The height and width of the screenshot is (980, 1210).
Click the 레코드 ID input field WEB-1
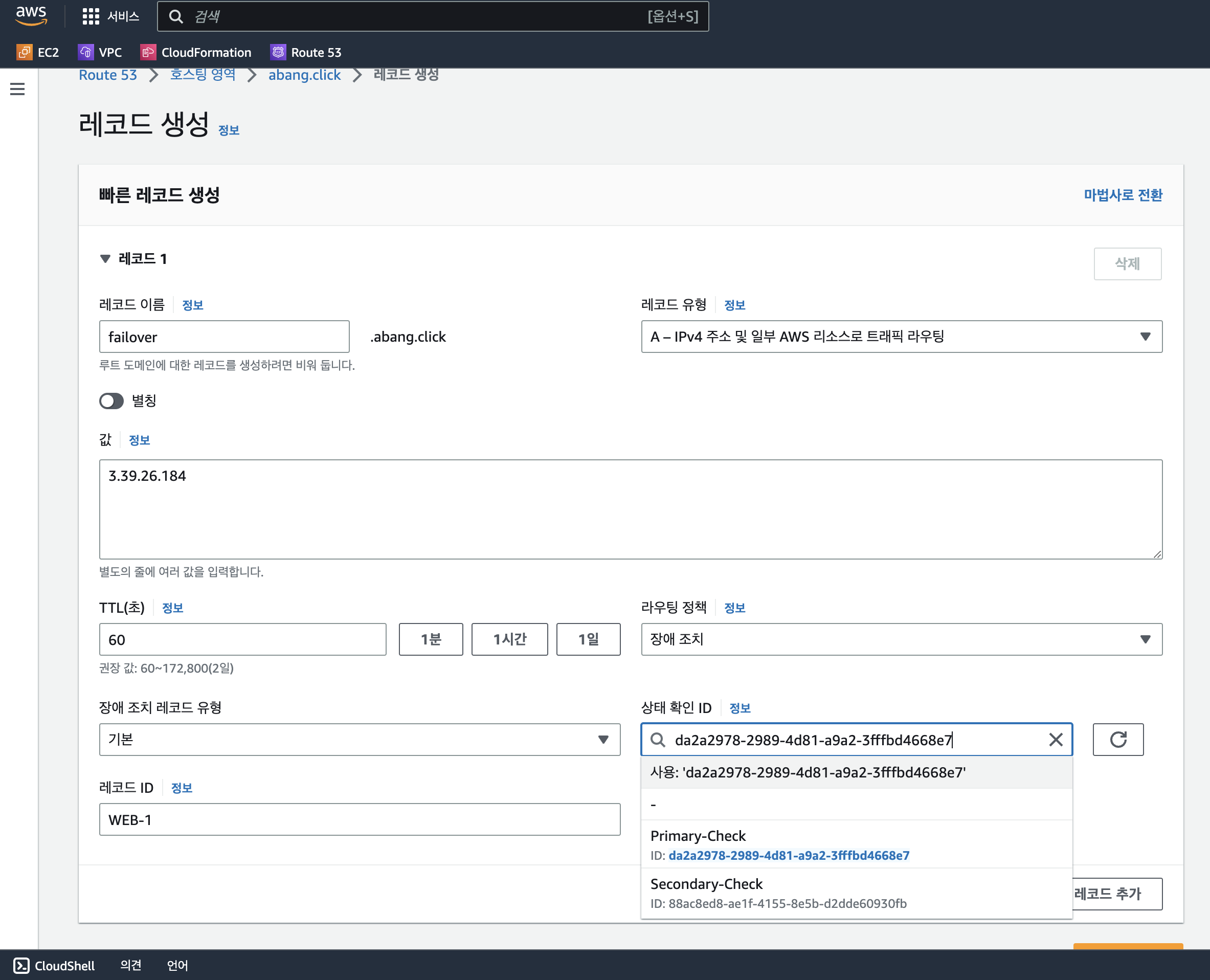coord(360,820)
